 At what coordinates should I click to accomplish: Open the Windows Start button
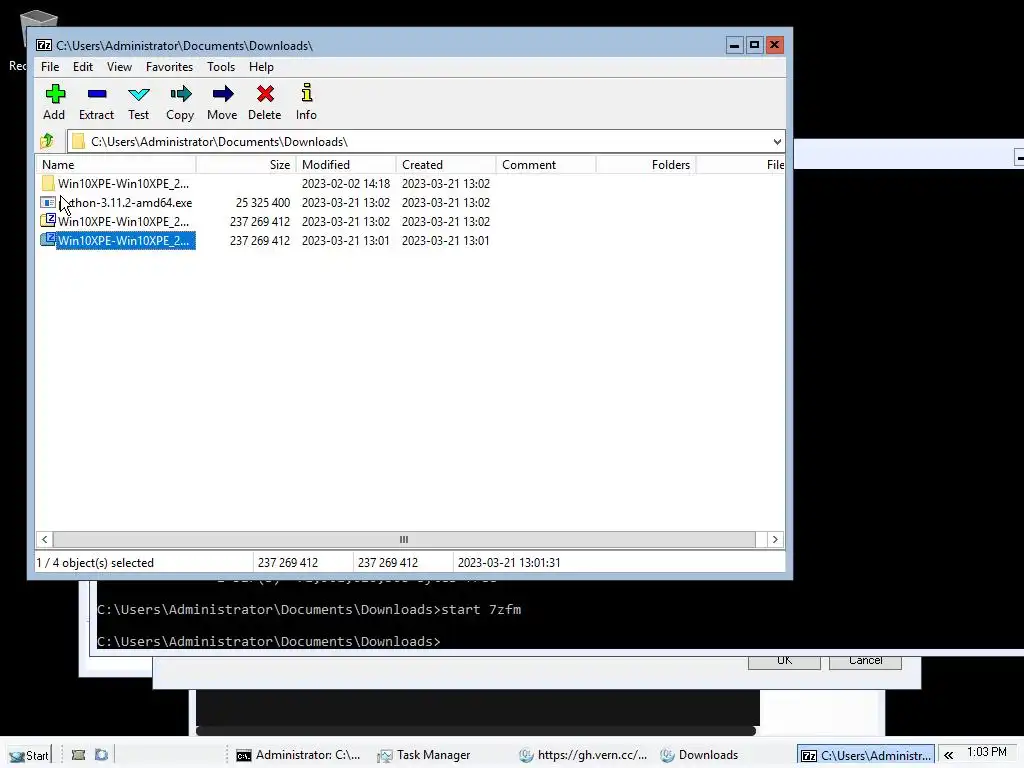[29, 755]
